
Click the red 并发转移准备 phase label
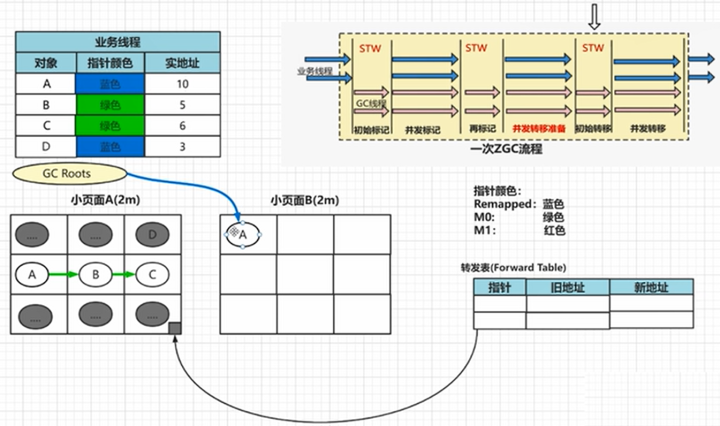point(539,128)
